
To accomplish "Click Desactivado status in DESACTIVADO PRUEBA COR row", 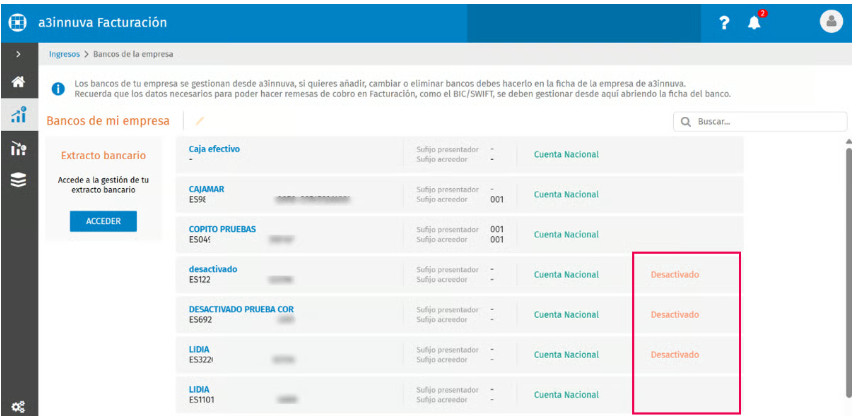I will coord(675,314).
